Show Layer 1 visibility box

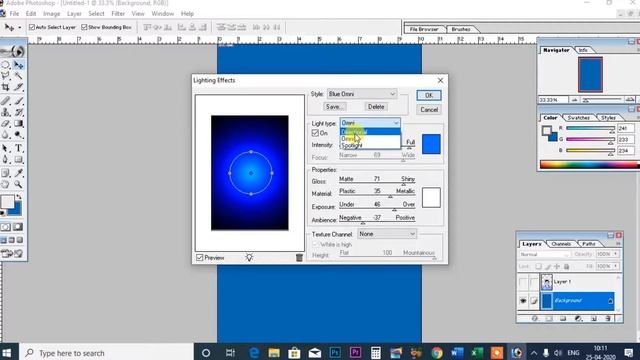(523, 282)
